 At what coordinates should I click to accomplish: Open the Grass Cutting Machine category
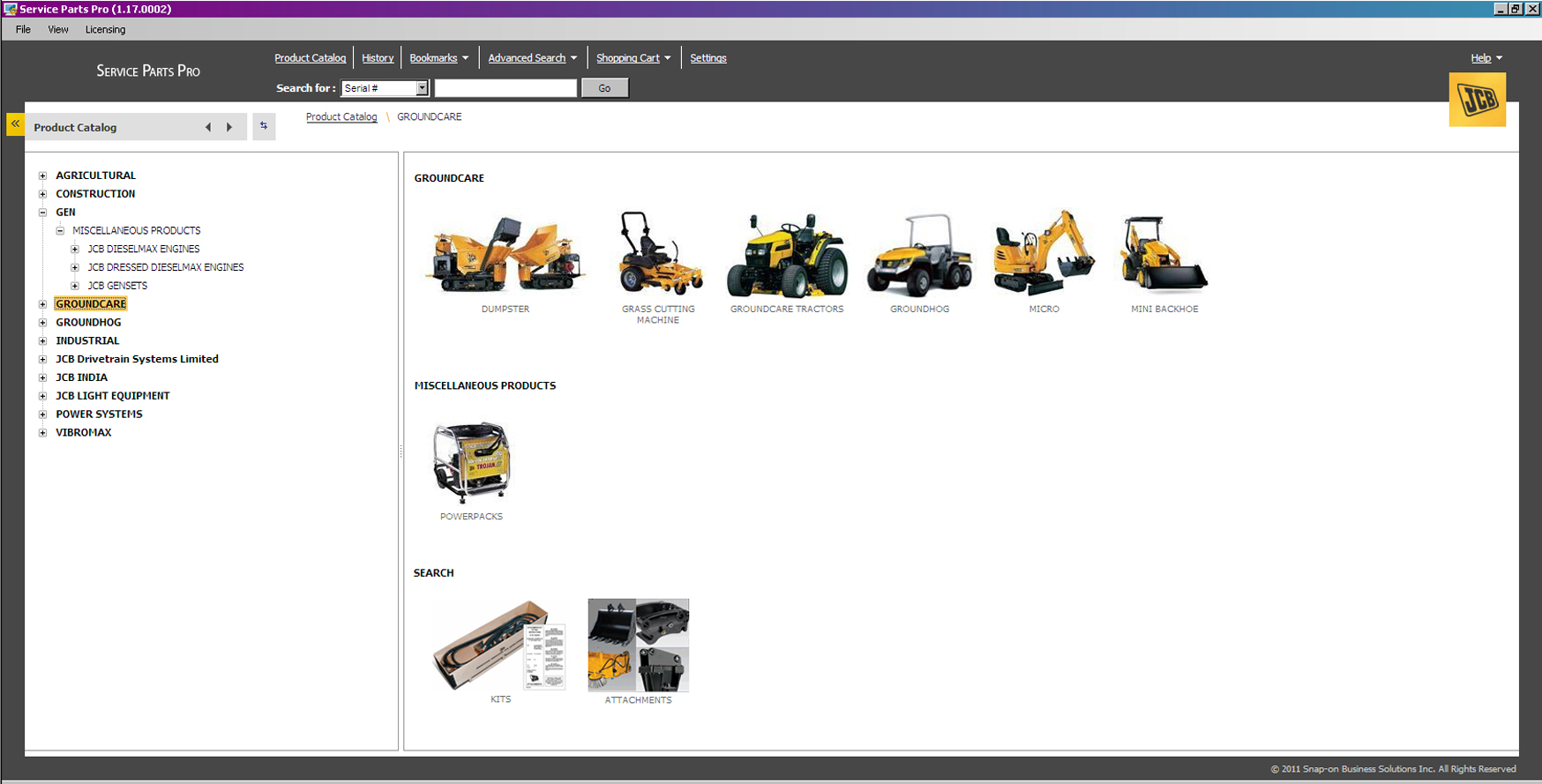[x=659, y=255]
